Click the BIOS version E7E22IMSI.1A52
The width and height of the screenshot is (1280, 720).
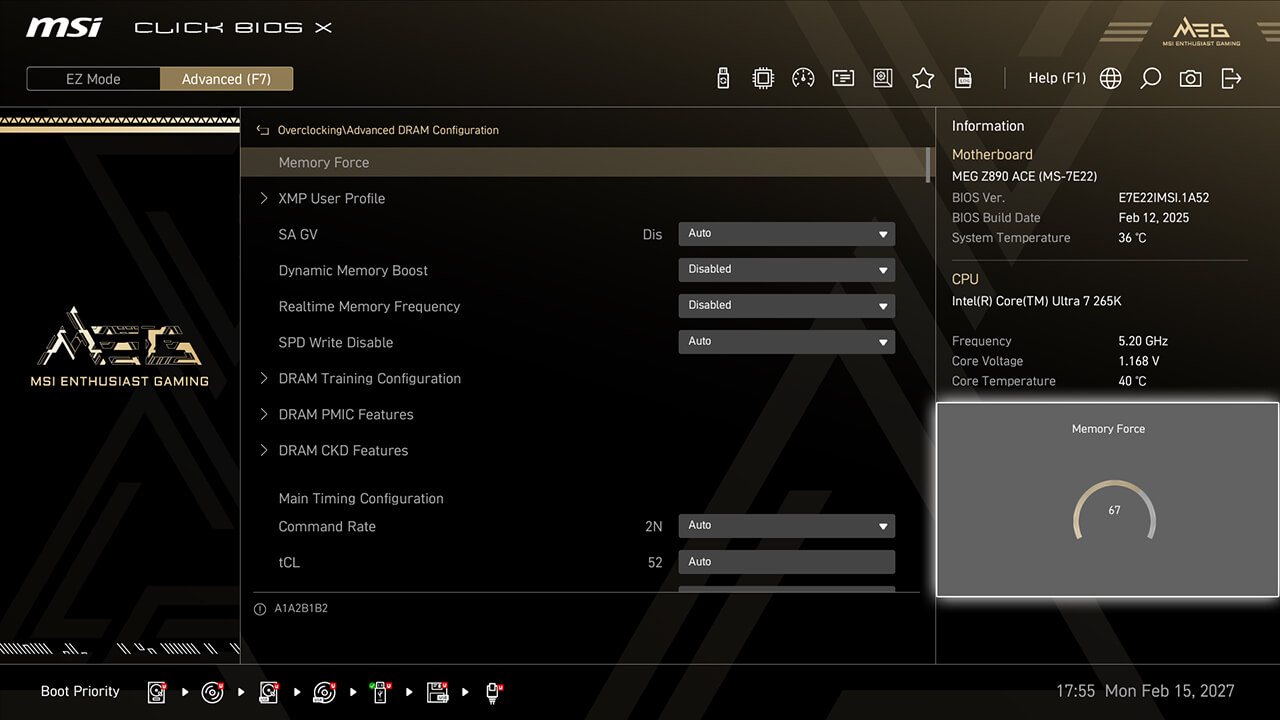click(1164, 198)
